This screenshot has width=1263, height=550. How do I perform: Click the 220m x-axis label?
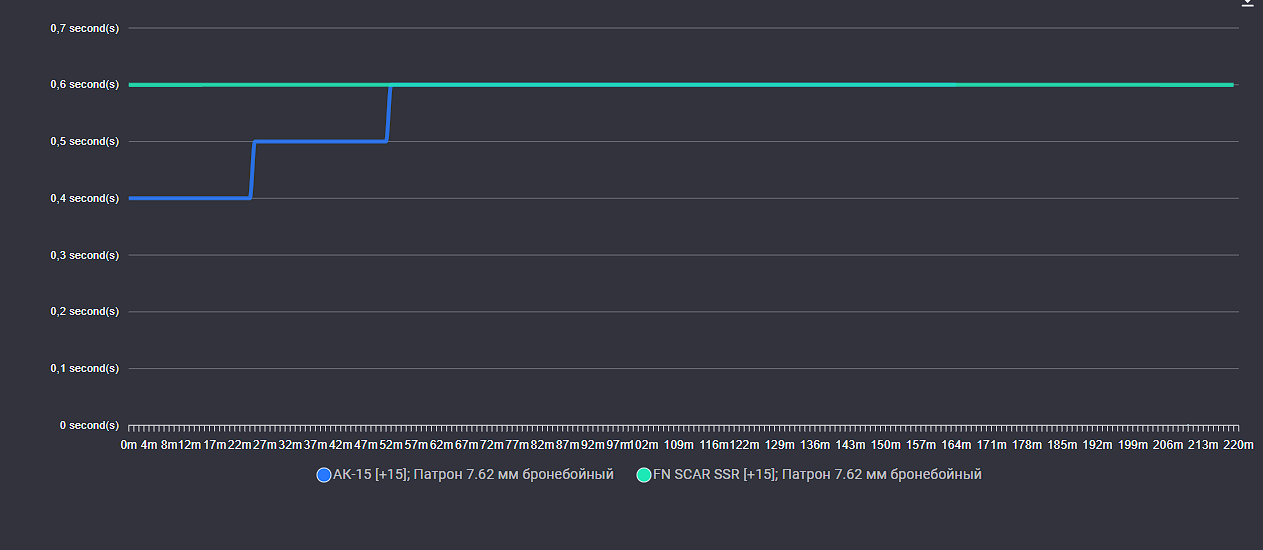[x=1239, y=444]
